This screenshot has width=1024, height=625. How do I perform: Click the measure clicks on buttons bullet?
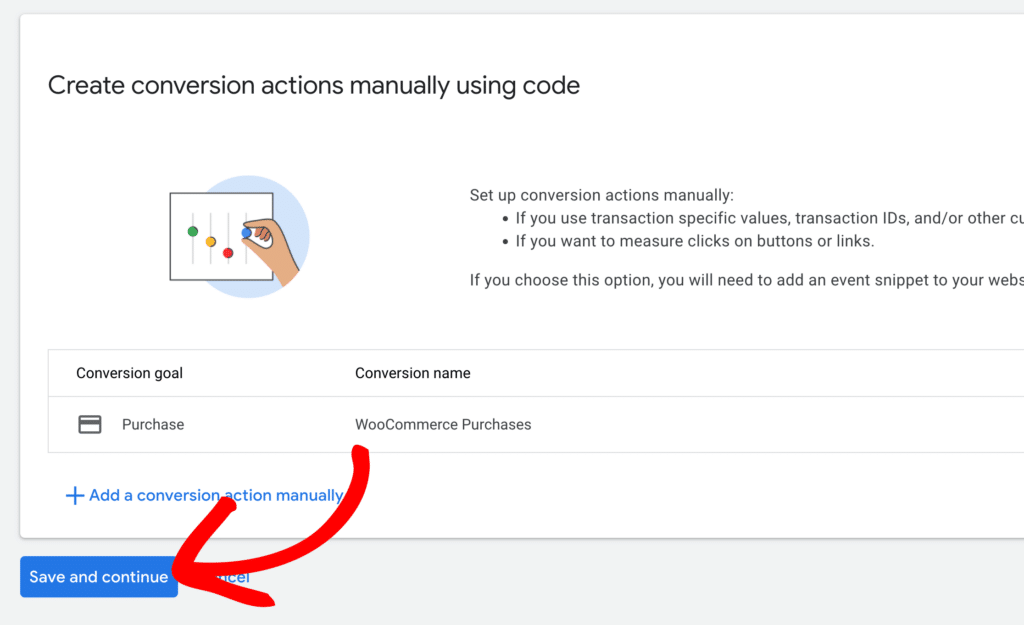point(694,241)
